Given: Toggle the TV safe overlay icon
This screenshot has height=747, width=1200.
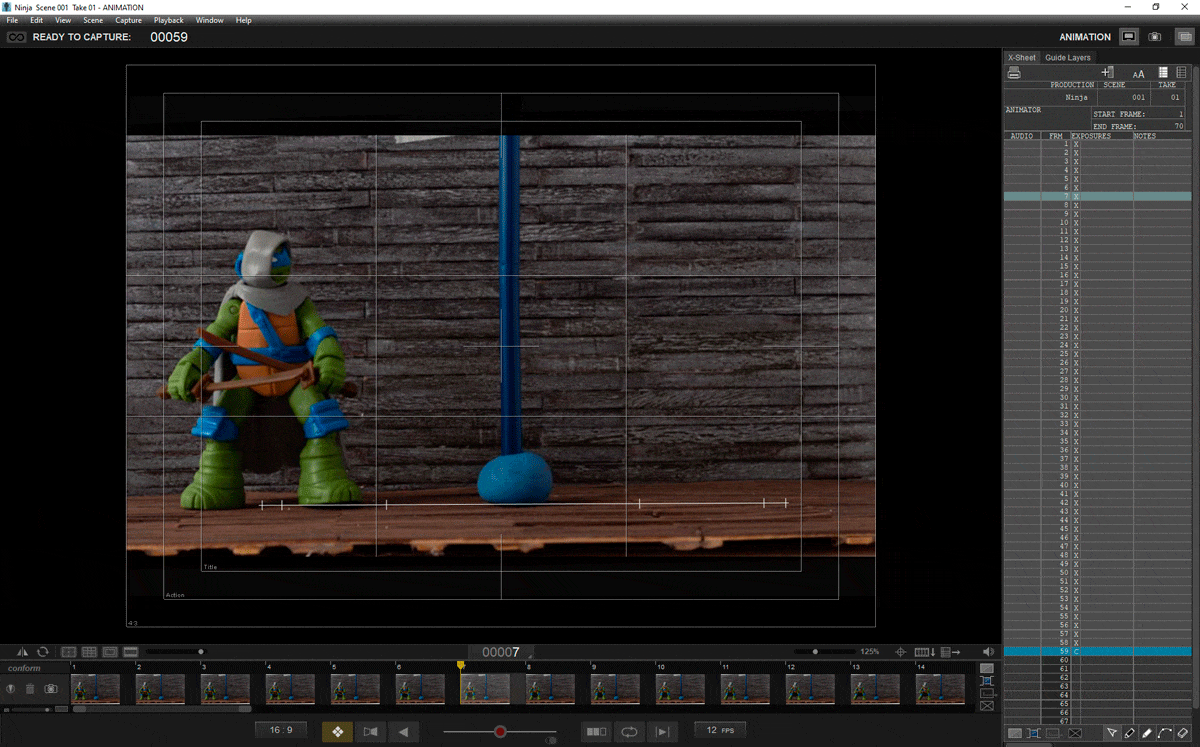Looking at the screenshot, I should tap(69, 652).
